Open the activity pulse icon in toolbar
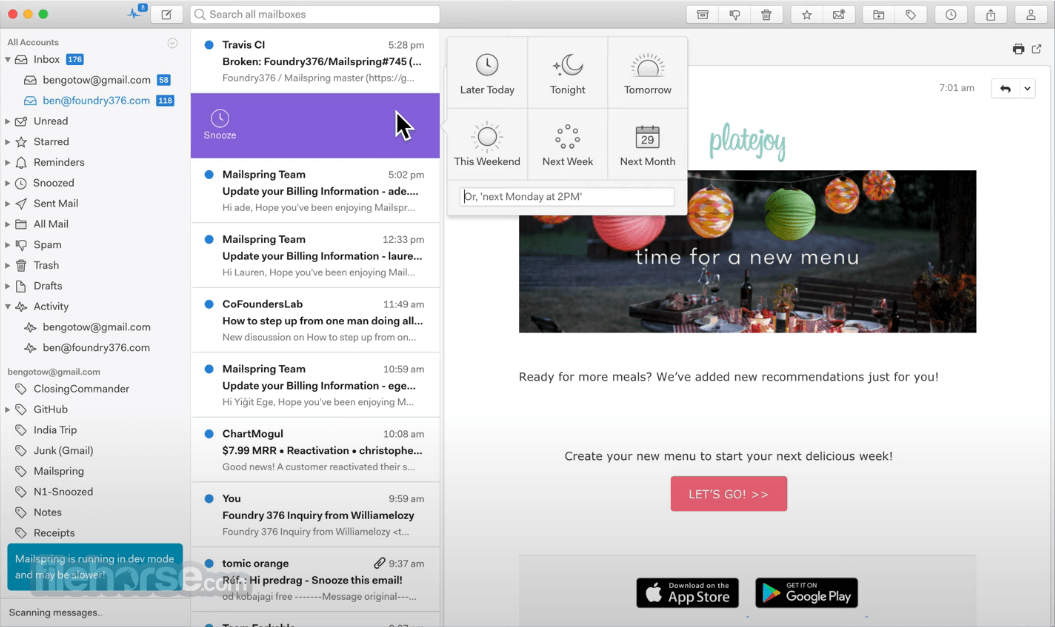The image size is (1055, 627). [136, 13]
